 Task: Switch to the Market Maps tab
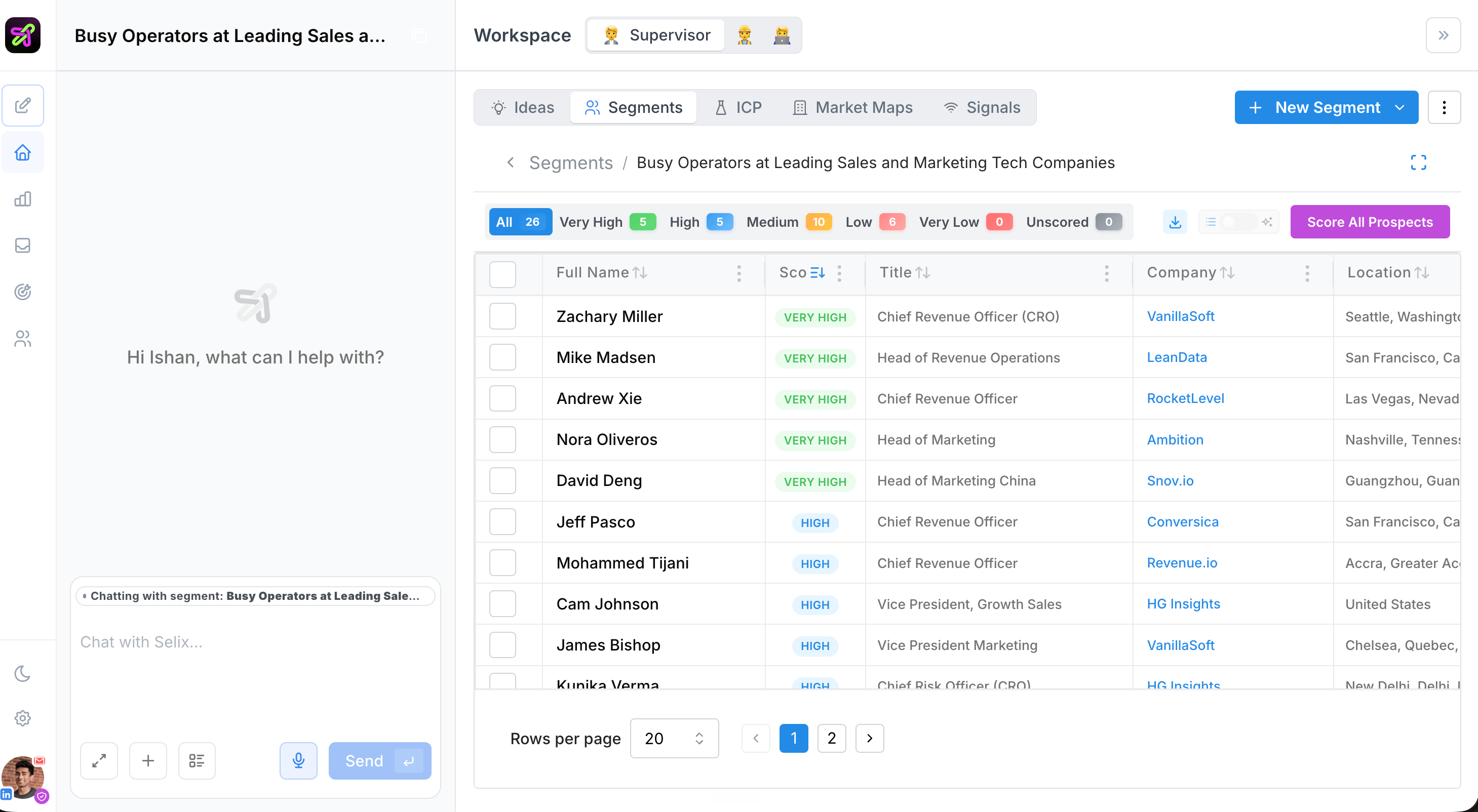tap(852, 107)
